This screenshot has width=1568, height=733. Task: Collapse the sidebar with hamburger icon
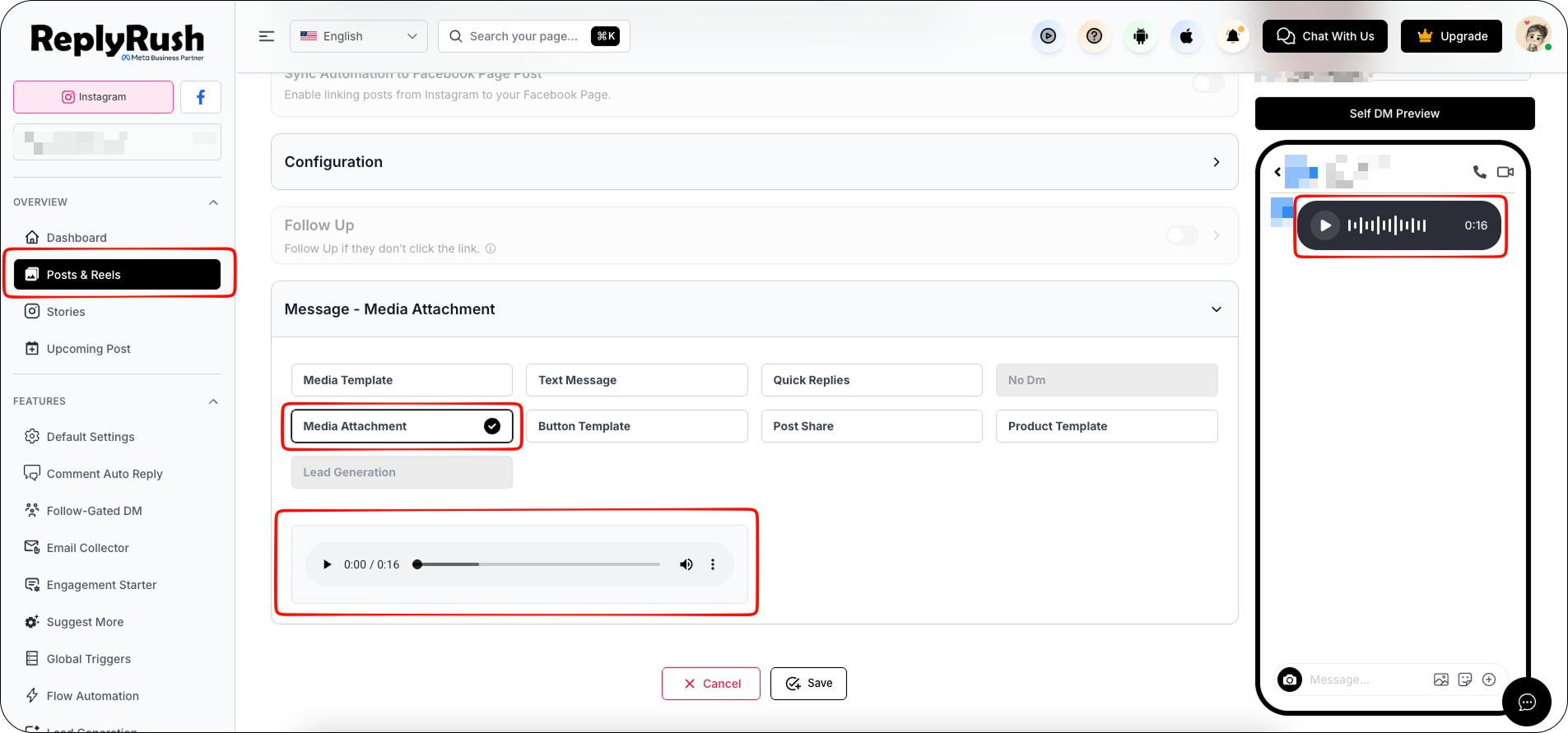coord(267,36)
